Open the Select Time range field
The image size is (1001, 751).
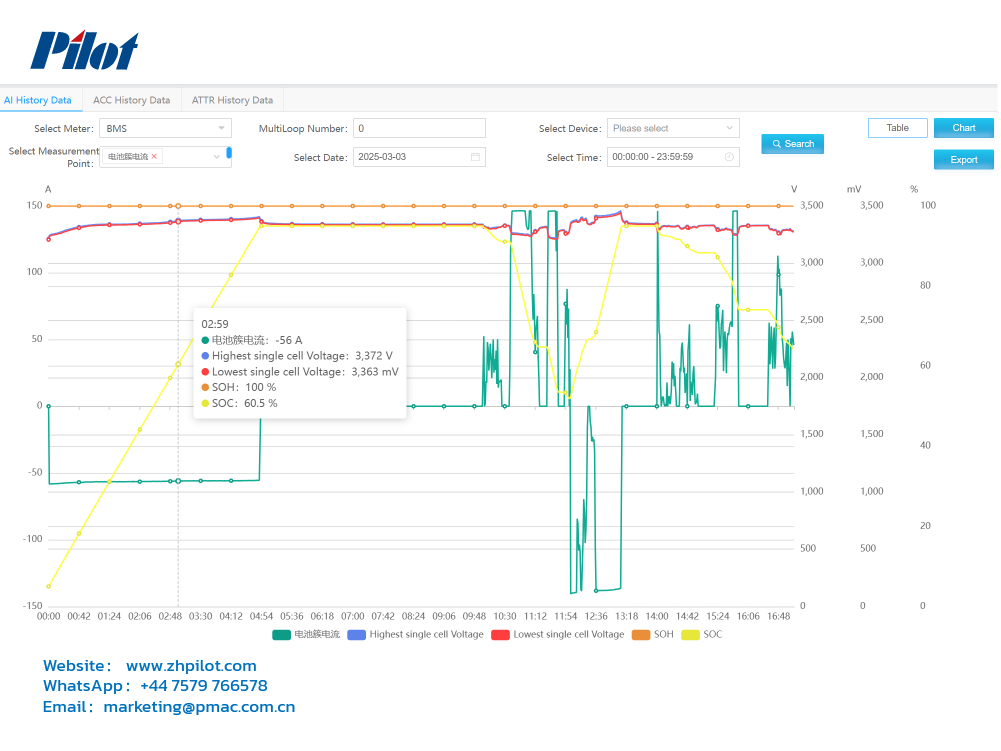pyautogui.click(x=673, y=157)
